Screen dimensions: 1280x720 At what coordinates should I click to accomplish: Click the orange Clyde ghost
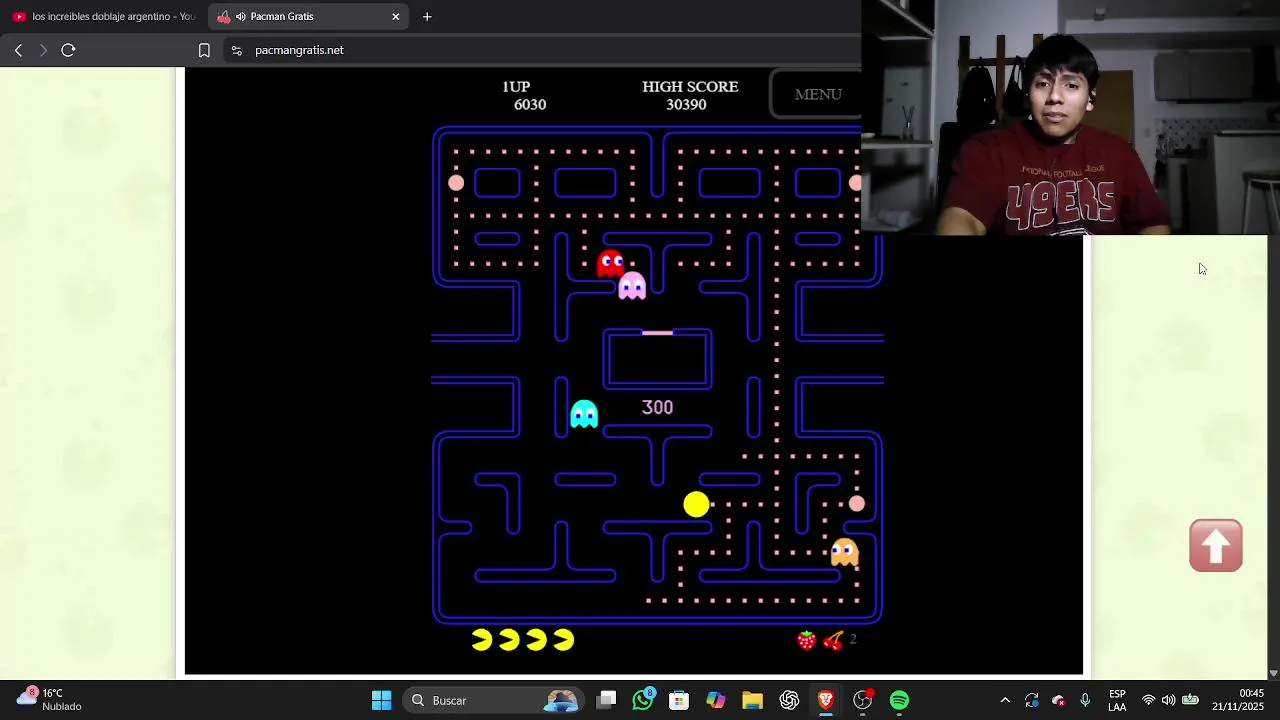point(845,552)
